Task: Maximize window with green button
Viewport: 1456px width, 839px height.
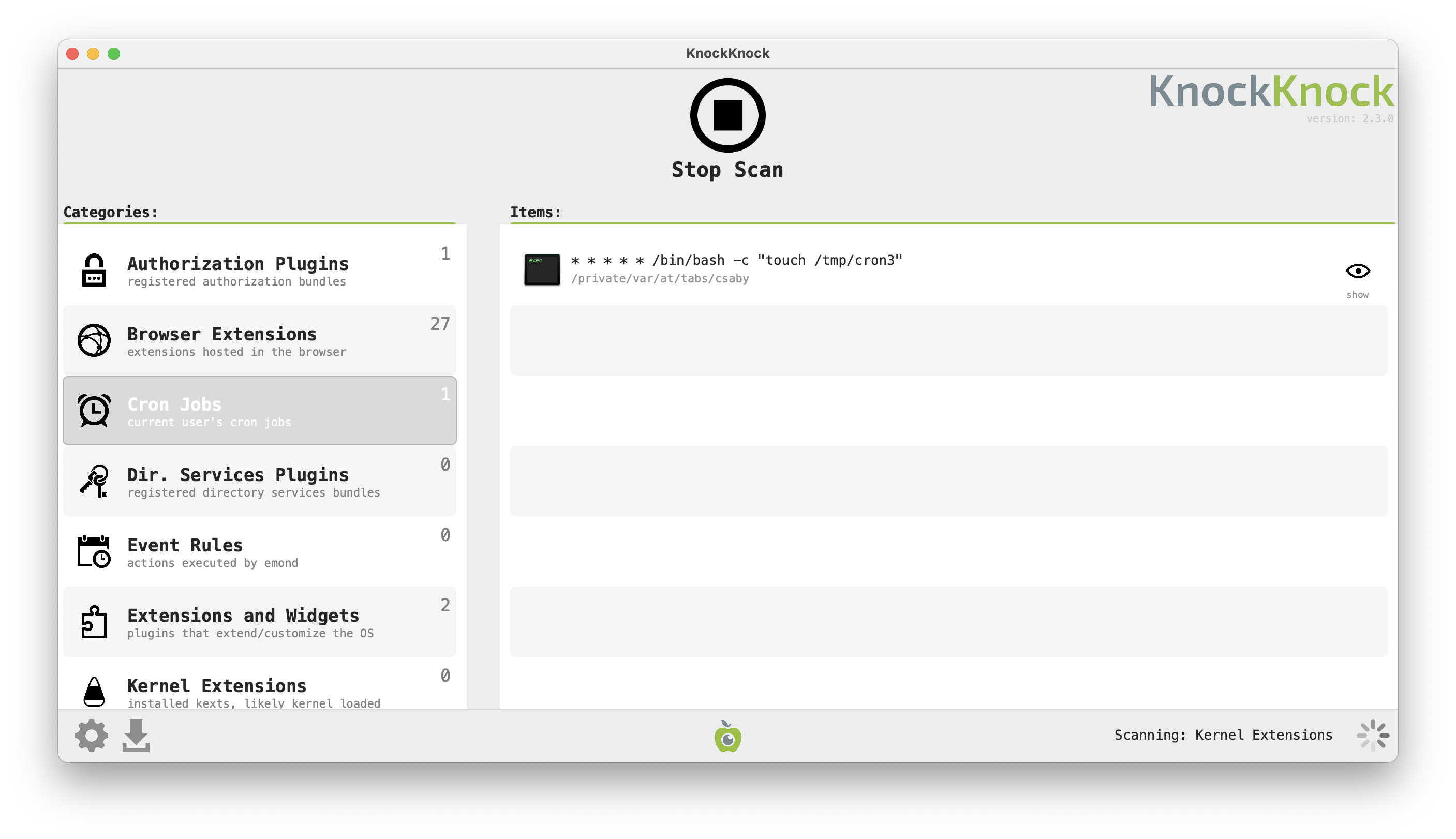Action: [x=114, y=54]
